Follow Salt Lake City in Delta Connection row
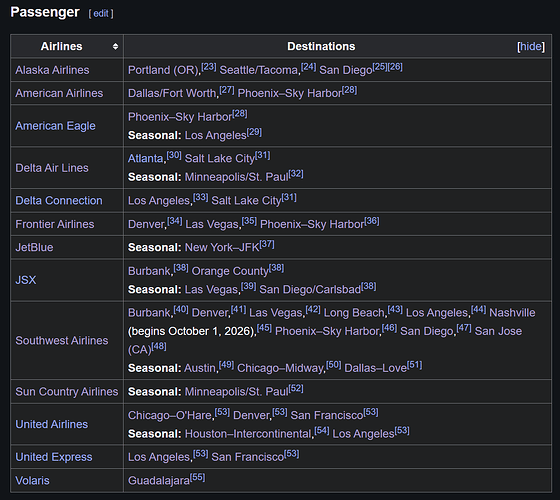560x500 pixels. click(246, 200)
